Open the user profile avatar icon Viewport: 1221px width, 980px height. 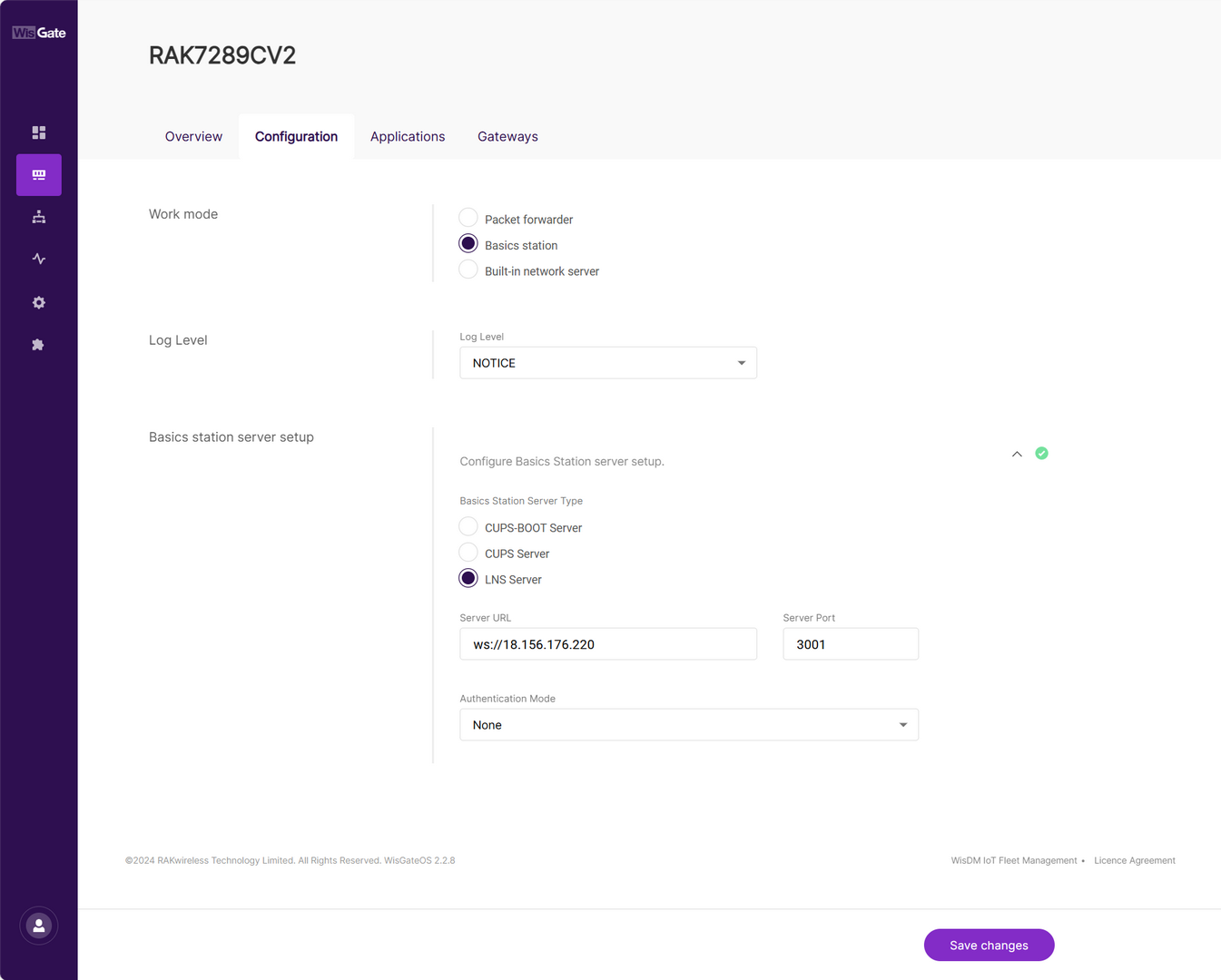pyautogui.click(x=39, y=926)
